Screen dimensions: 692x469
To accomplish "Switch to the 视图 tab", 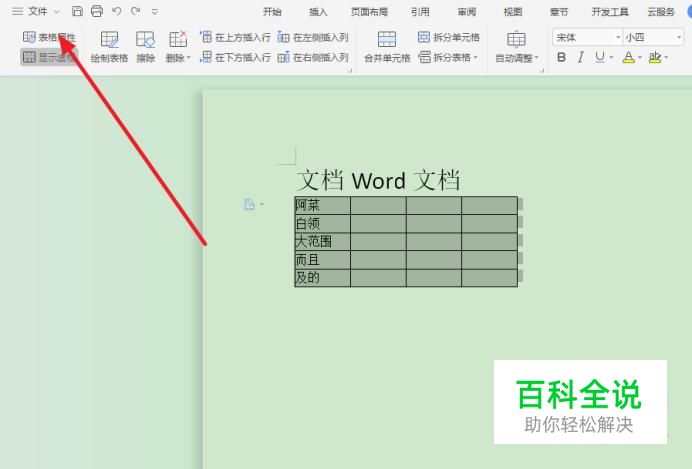I will (x=513, y=12).
